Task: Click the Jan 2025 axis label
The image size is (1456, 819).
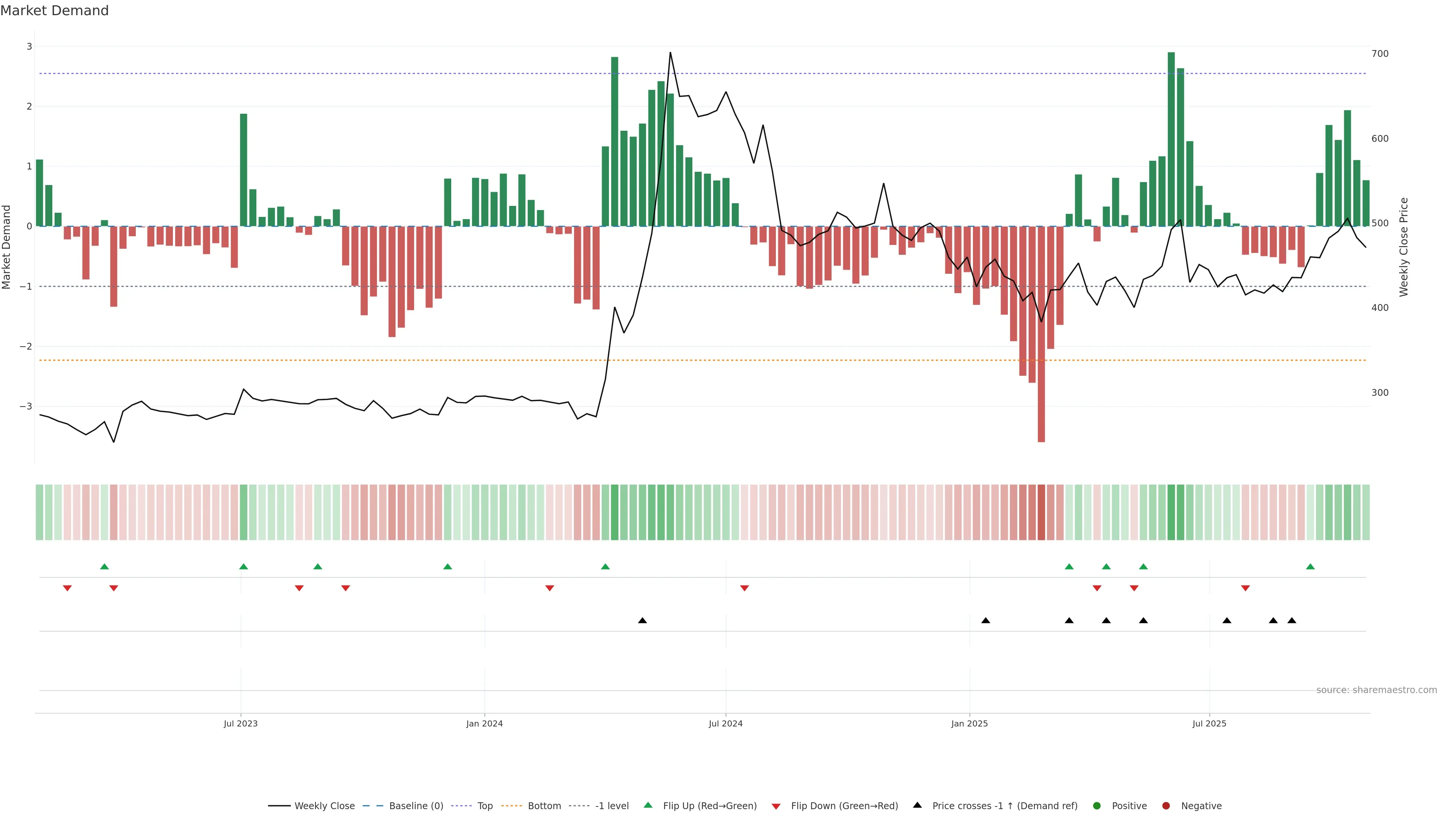Action: pyautogui.click(x=970, y=723)
